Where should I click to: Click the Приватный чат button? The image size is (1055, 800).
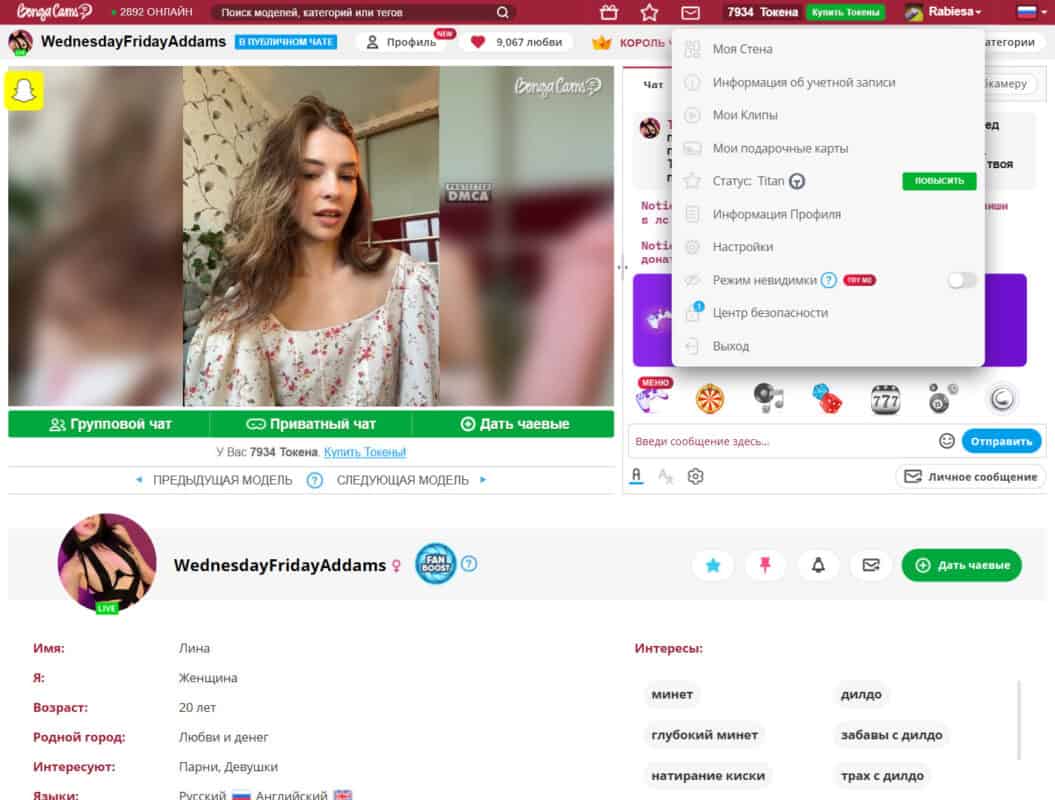point(311,424)
